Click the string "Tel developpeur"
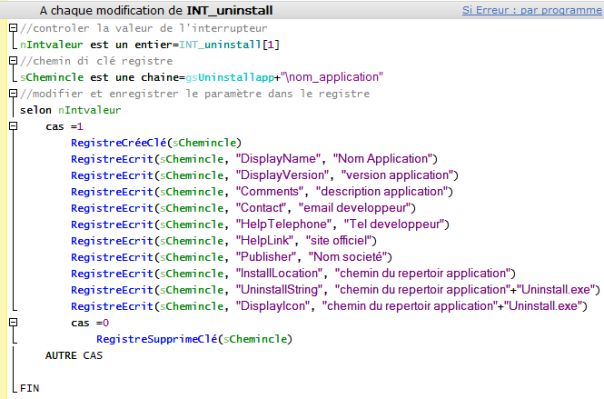 tap(394, 224)
